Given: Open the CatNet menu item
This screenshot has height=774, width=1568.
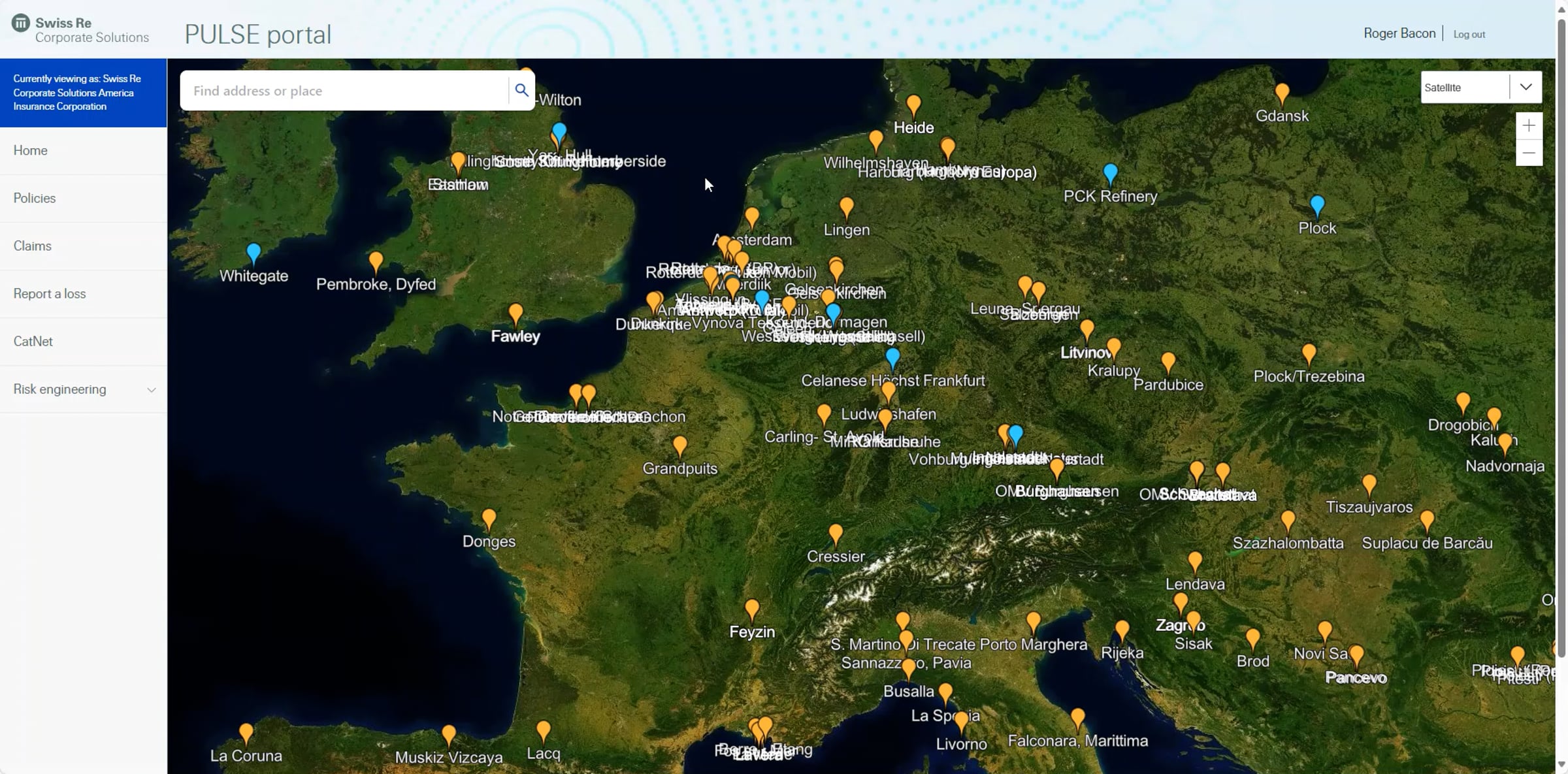Looking at the screenshot, I should coord(33,342).
